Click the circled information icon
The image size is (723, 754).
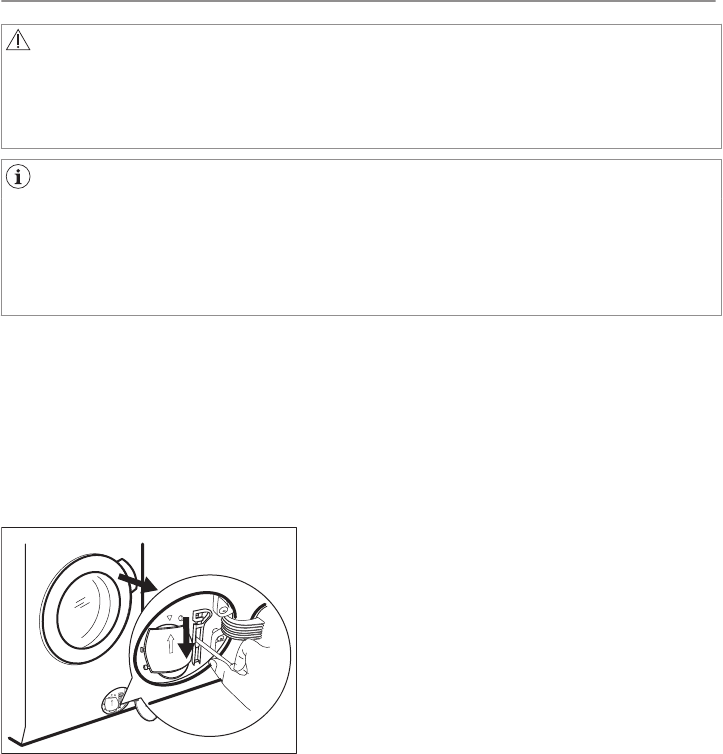(18, 176)
